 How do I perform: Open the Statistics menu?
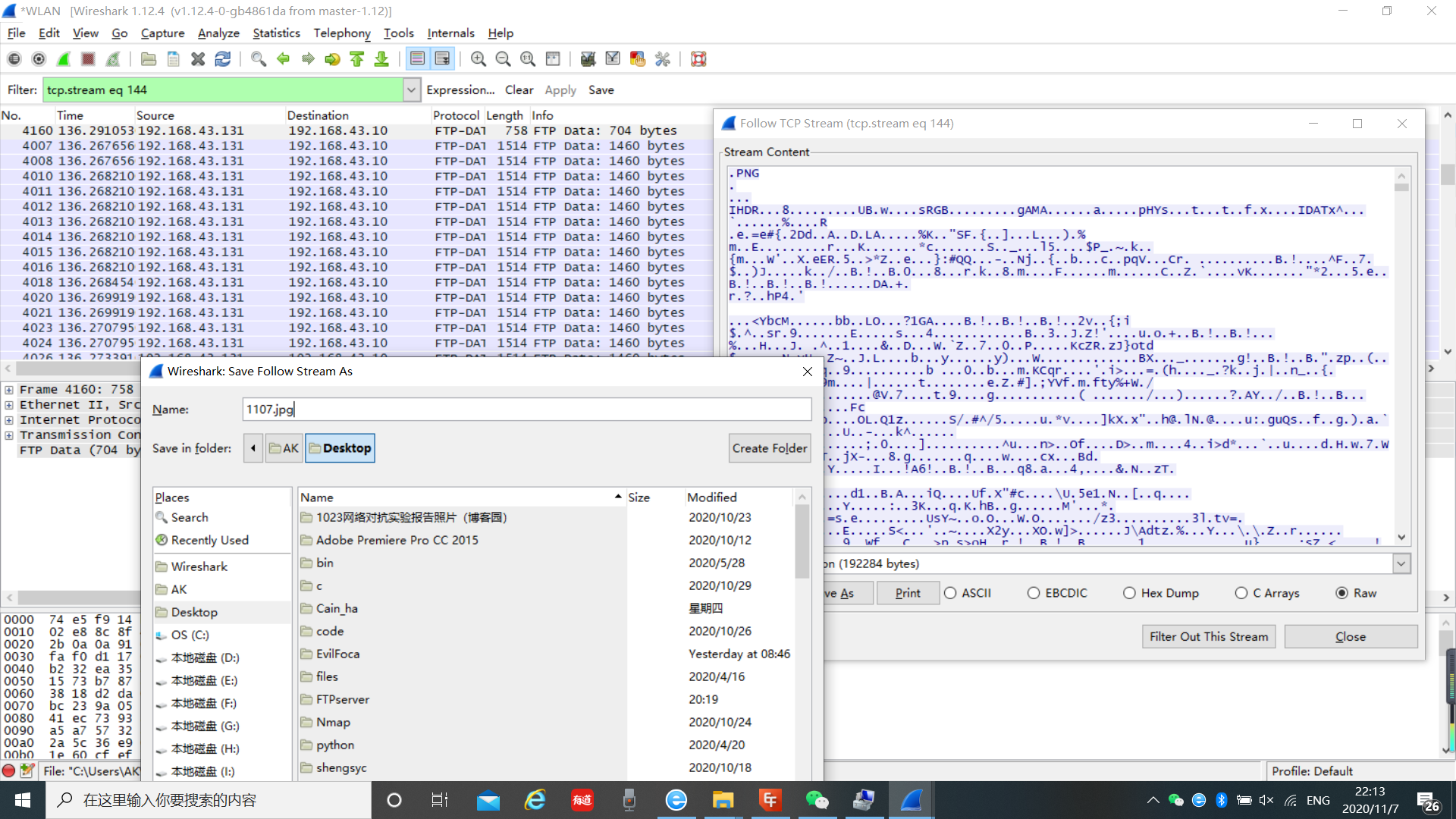(x=276, y=33)
